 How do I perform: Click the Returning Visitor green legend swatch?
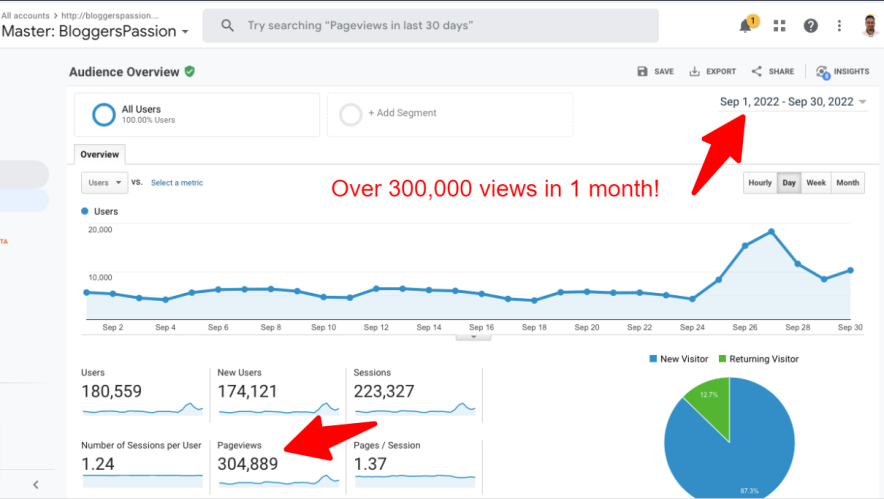pos(722,359)
